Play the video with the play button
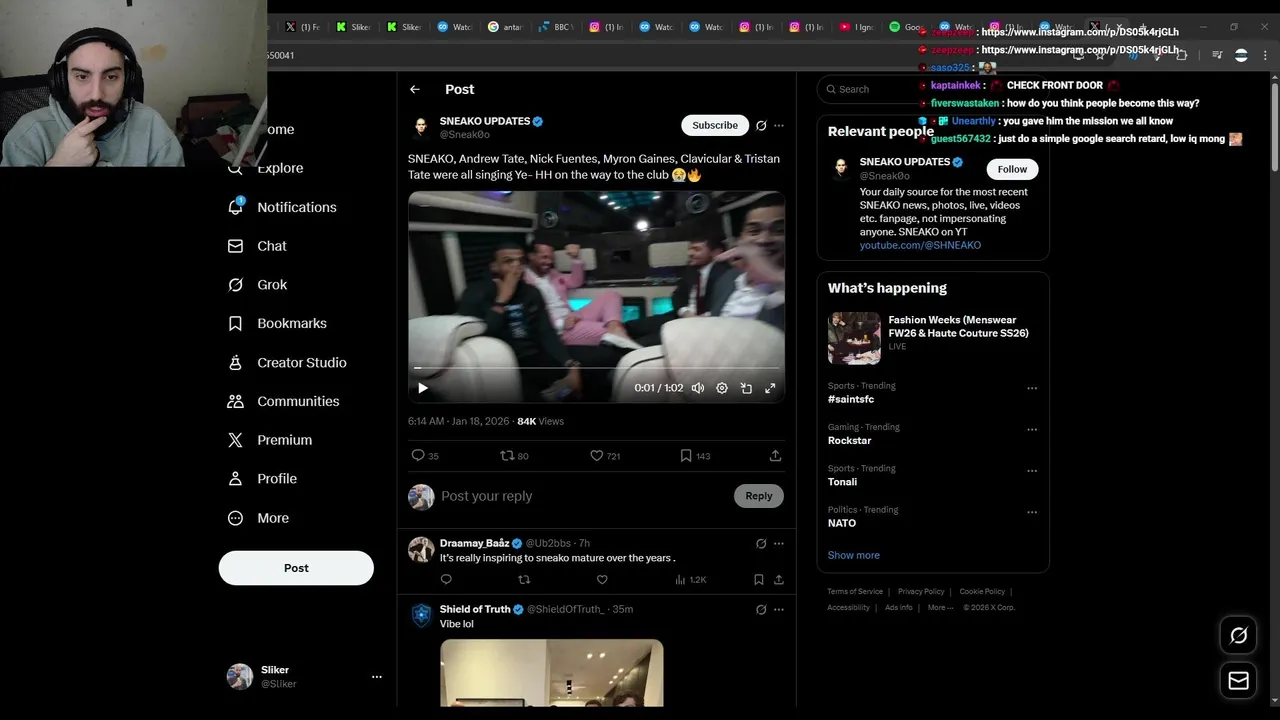The image size is (1280, 720). [x=422, y=388]
